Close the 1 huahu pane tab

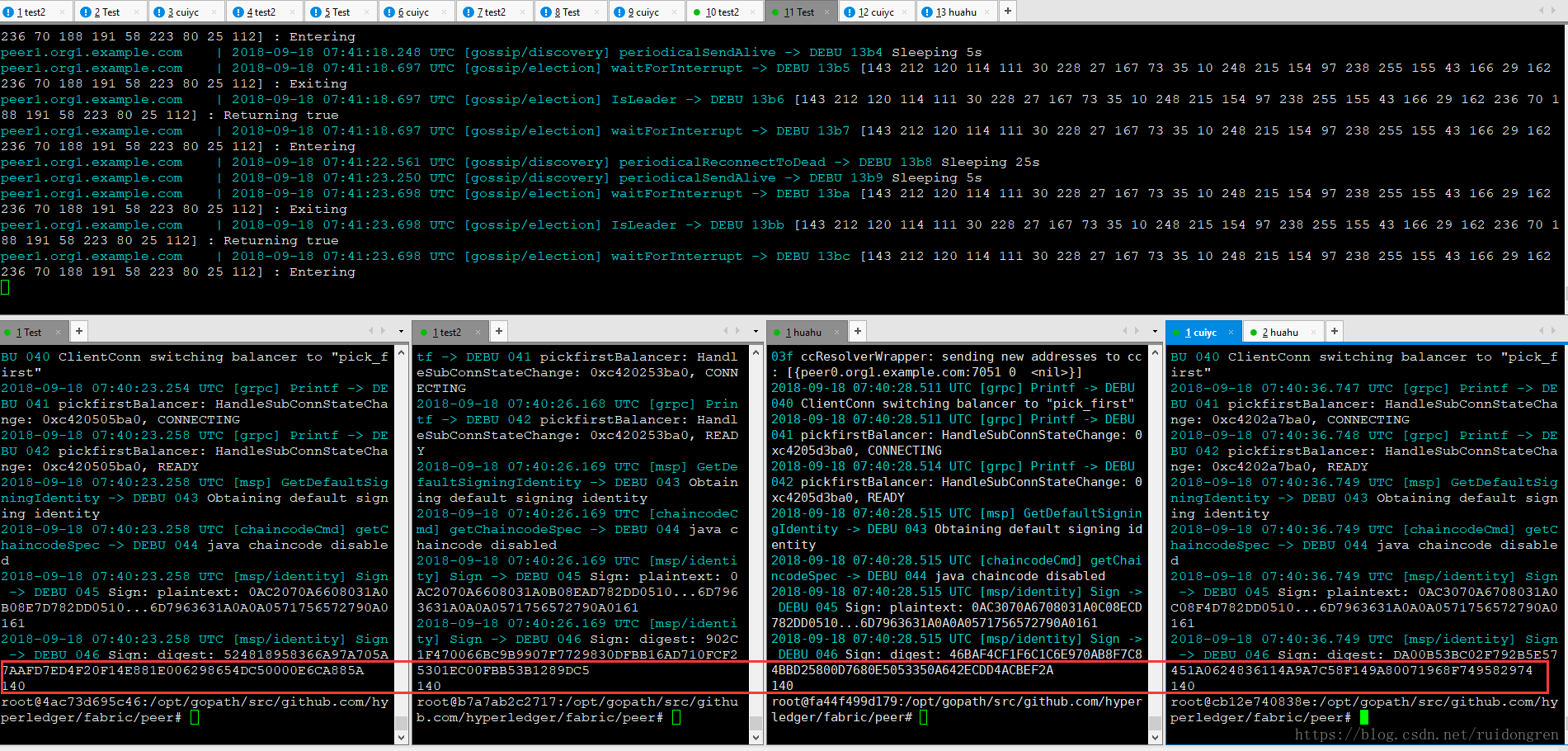click(836, 333)
